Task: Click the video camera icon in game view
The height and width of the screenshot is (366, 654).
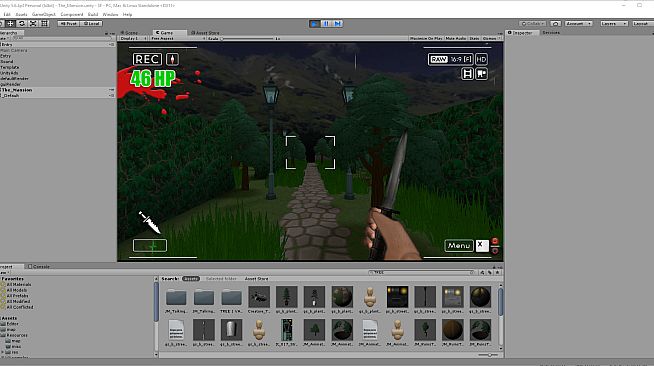Action: pos(481,74)
